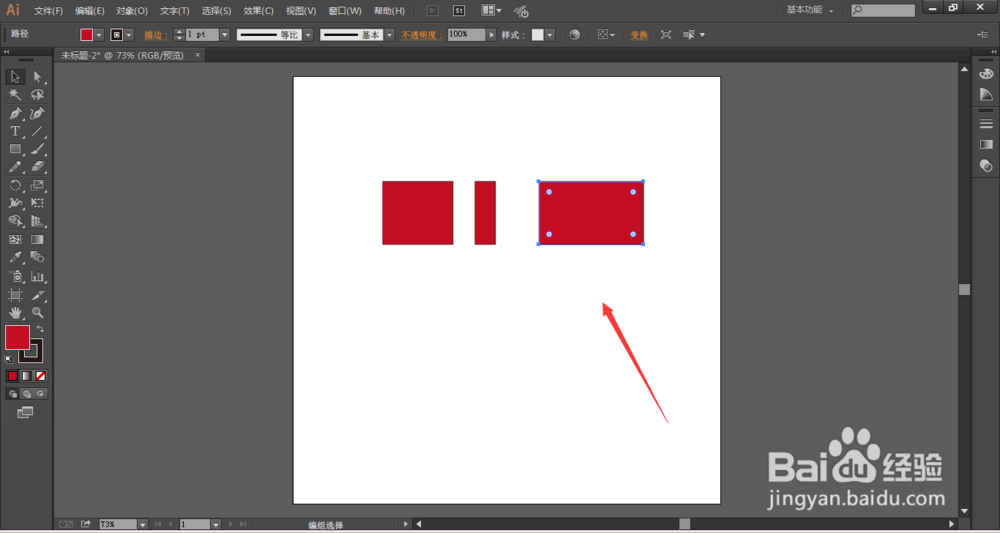Select the Paintbrush tool
The width and height of the screenshot is (1000, 533).
click(38, 149)
